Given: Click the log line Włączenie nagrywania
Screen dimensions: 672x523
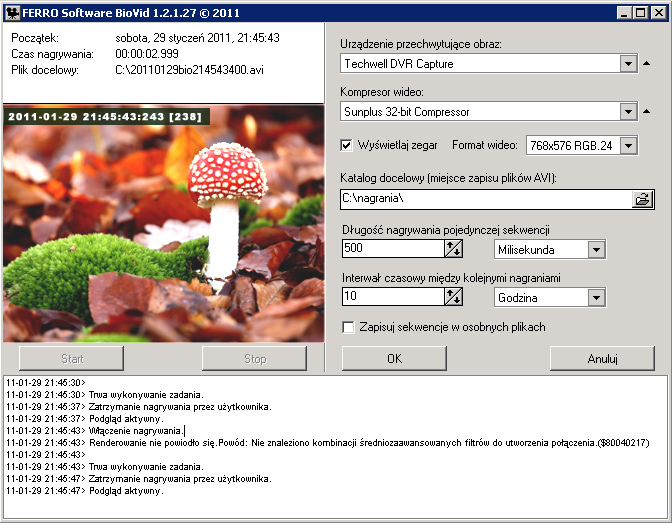Looking at the screenshot, I should point(94,431).
